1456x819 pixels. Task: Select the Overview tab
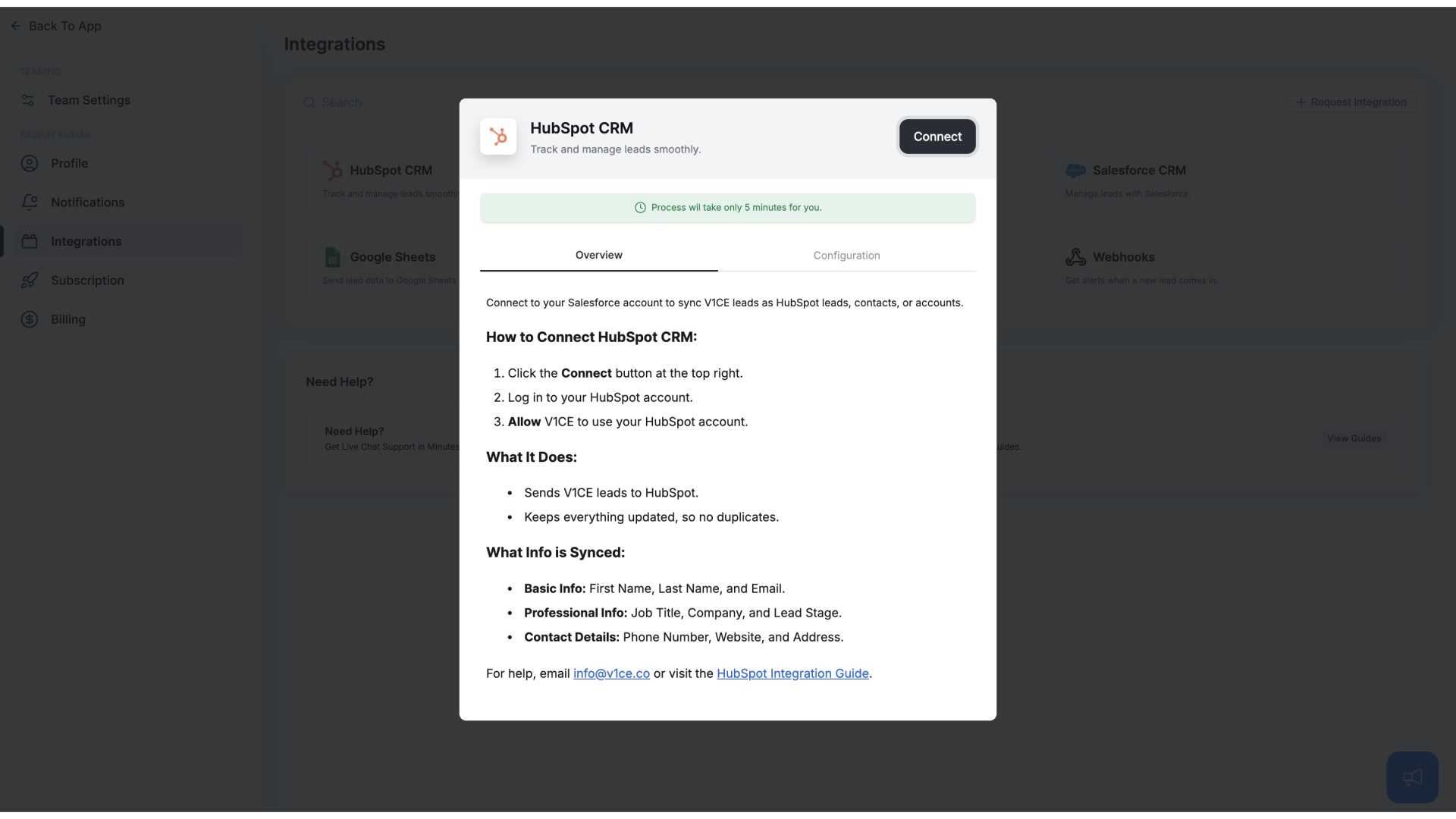coord(598,255)
